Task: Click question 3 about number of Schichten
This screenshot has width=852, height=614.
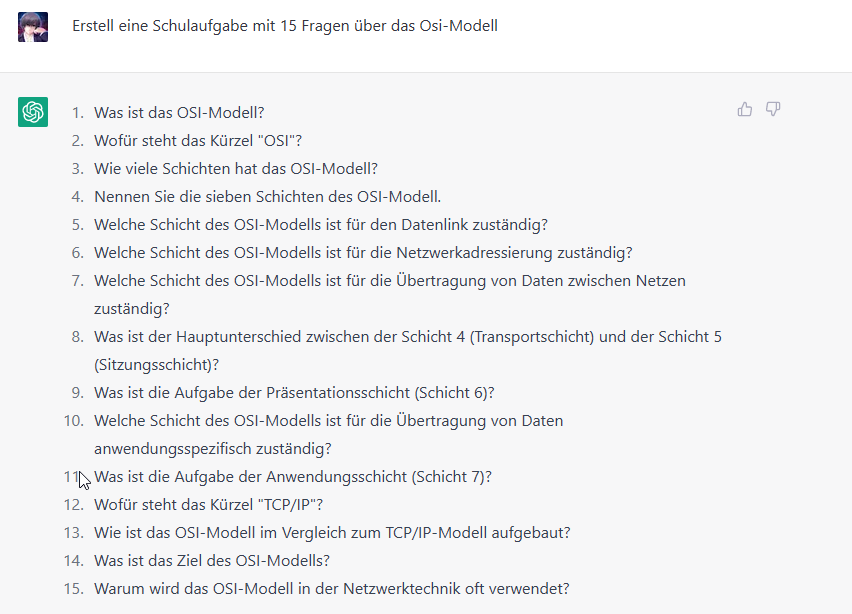Action: (236, 168)
